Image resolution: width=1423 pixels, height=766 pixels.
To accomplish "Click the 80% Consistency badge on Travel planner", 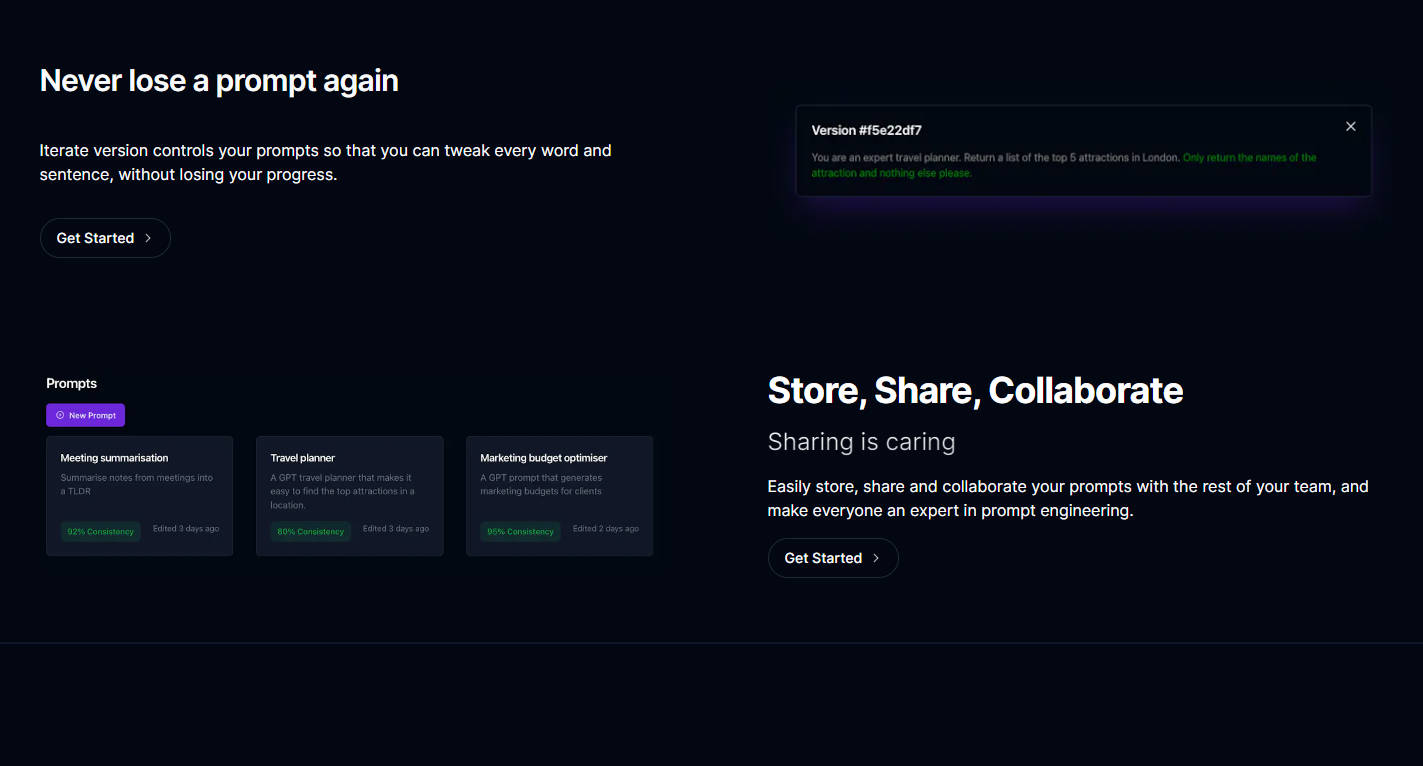I will (x=310, y=531).
